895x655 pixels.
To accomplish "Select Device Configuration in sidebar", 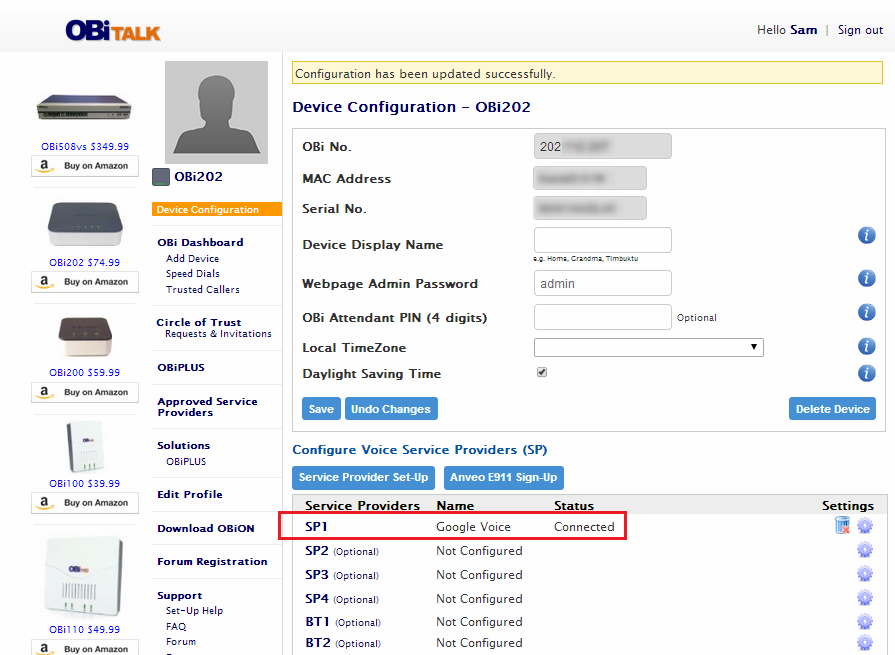I will tap(208, 210).
